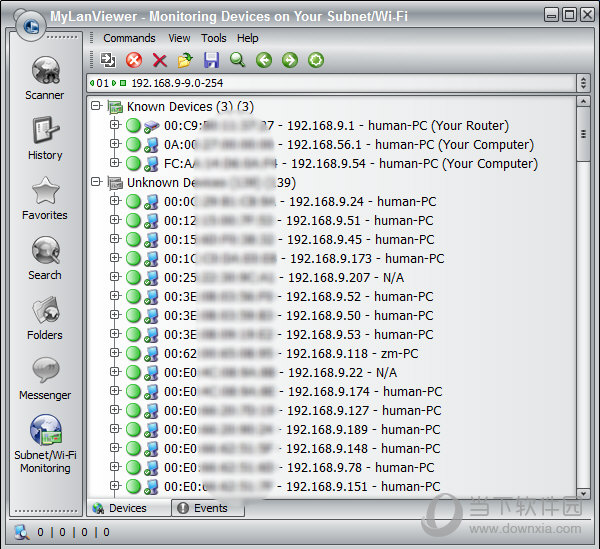
Task: Expand the 192.168.9.22 device node
Action: 114,371
